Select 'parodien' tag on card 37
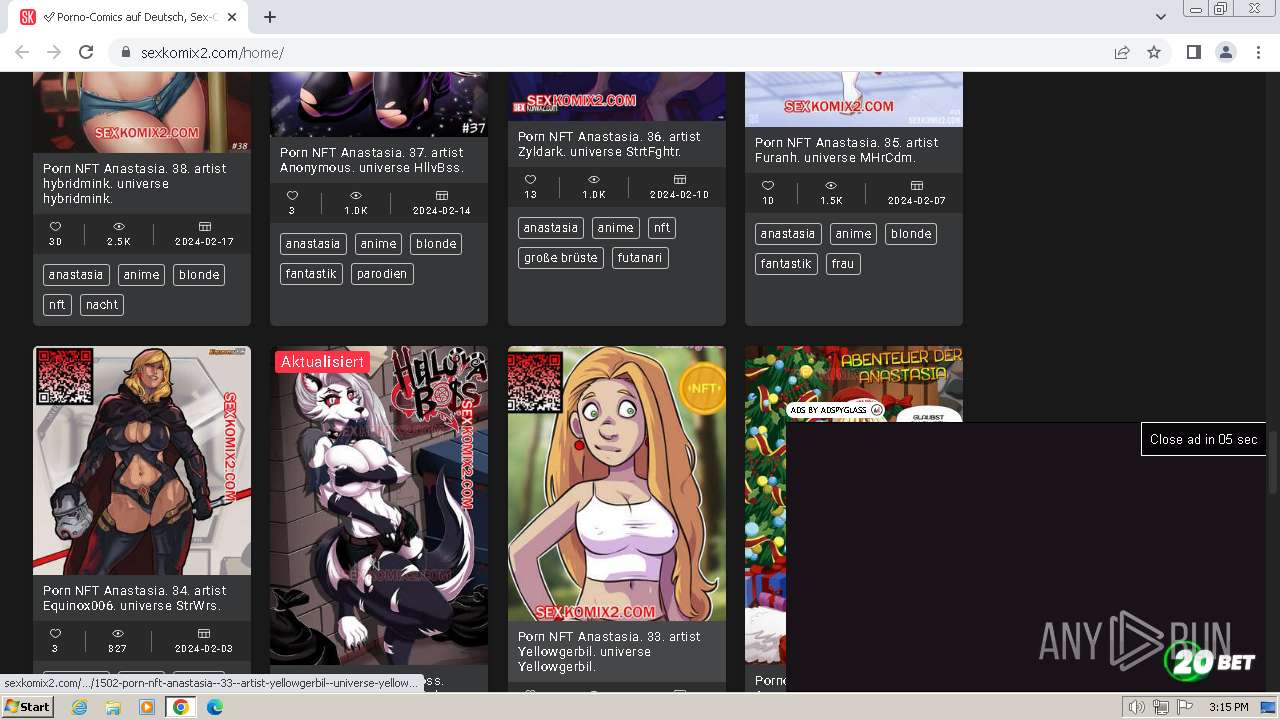 (x=383, y=274)
